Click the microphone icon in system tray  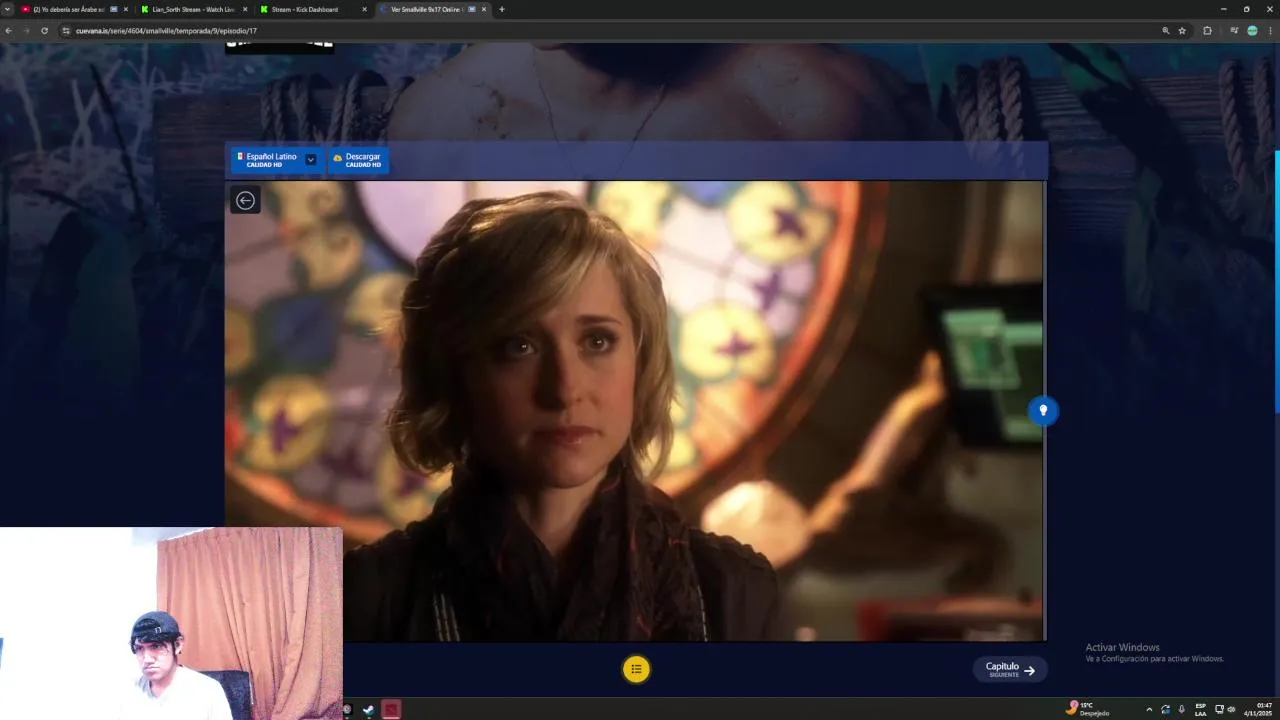pos(1181,709)
